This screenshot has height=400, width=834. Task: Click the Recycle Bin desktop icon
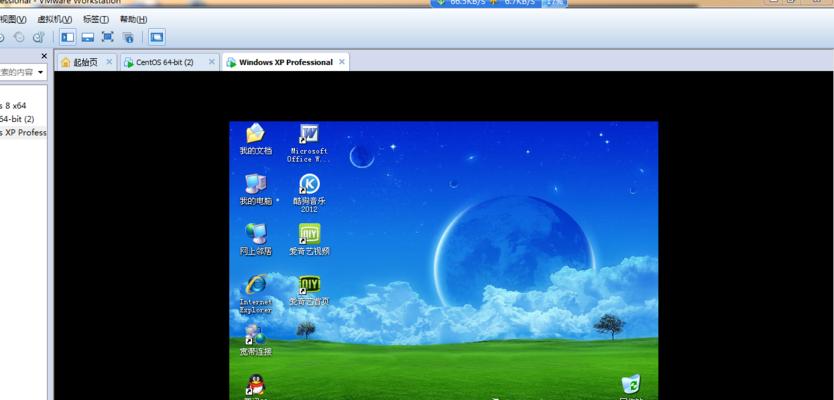[631, 387]
